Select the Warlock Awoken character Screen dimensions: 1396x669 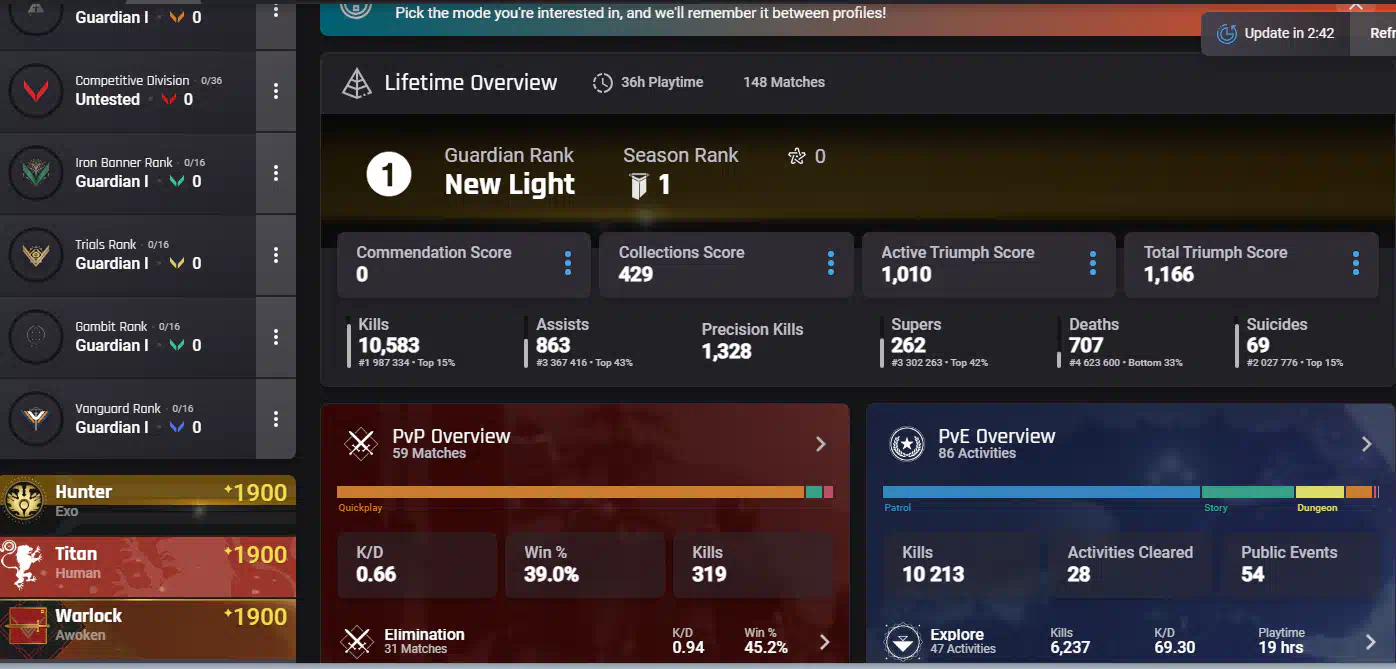pyautogui.click(x=148, y=625)
